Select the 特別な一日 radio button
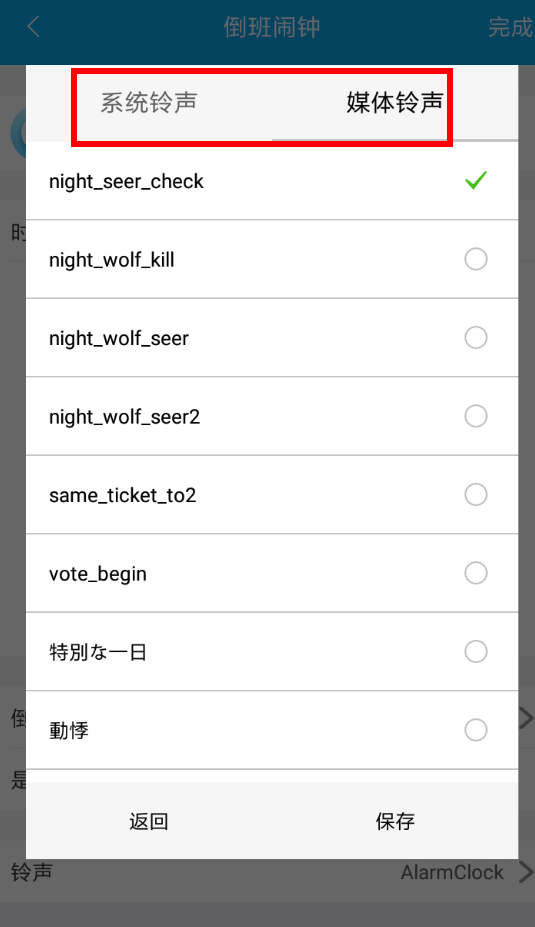The image size is (535, 927). coord(476,652)
